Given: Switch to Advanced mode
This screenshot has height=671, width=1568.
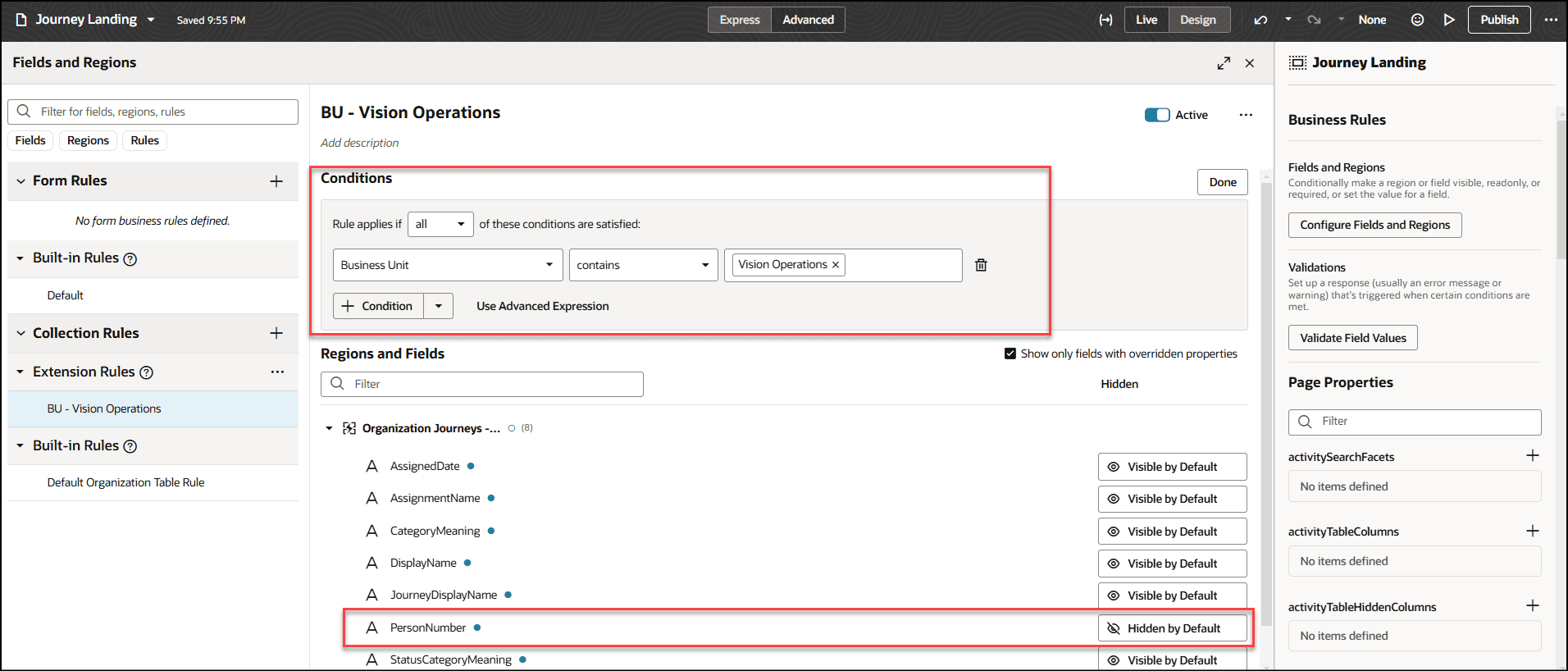Looking at the screenshot, I should click(x=808, y=20).
